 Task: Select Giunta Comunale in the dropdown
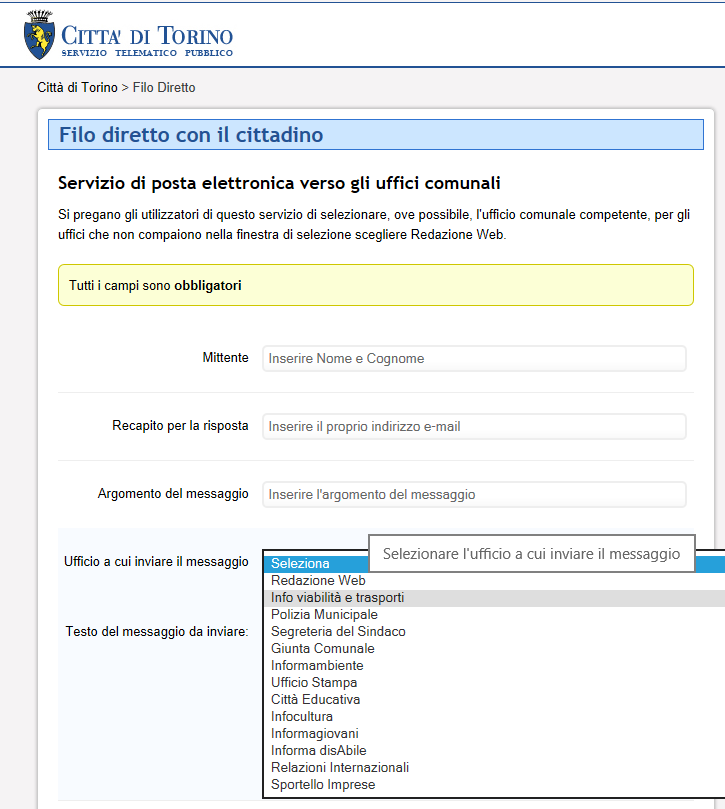(x=322, y=648)
